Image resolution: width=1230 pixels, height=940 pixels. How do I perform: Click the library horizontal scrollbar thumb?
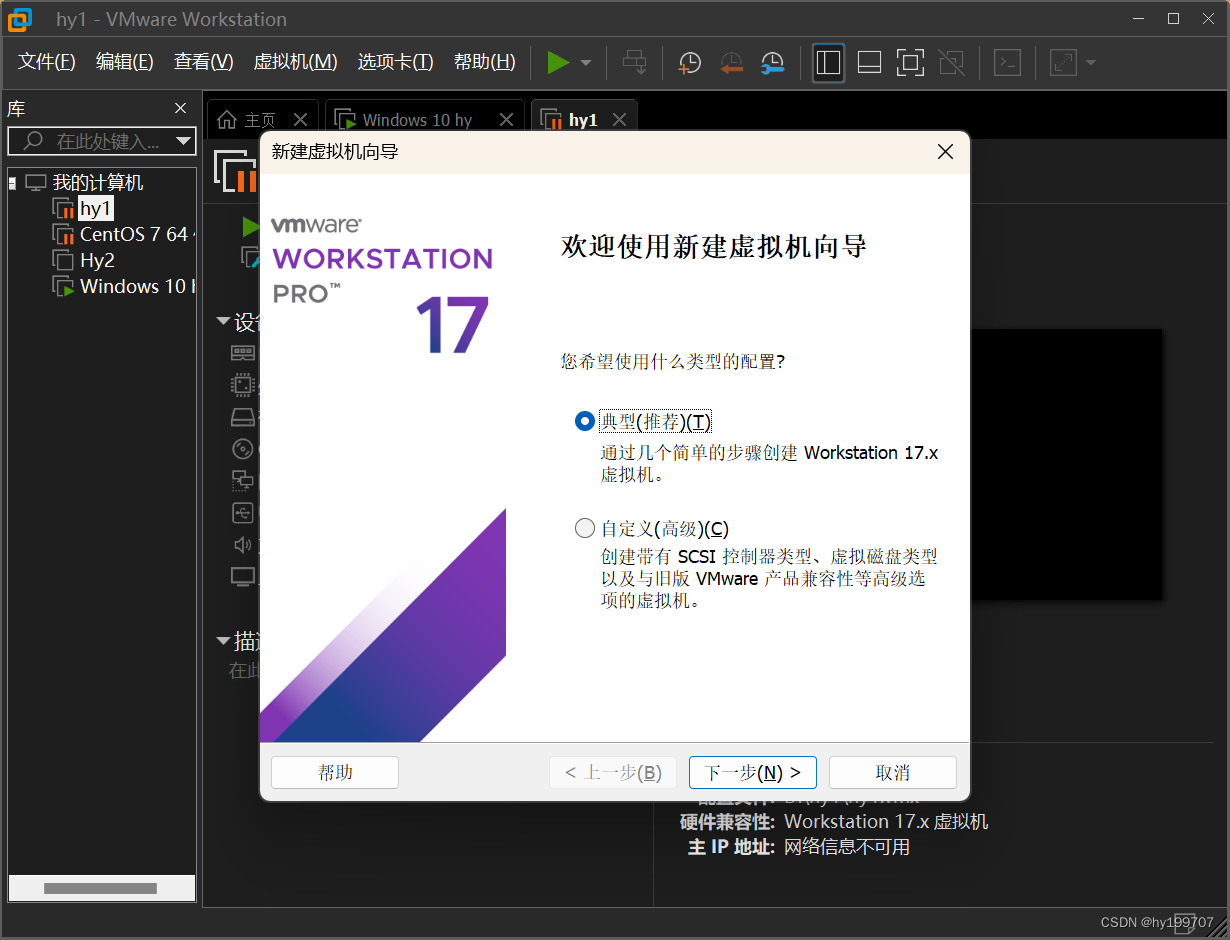pos(100,888)
